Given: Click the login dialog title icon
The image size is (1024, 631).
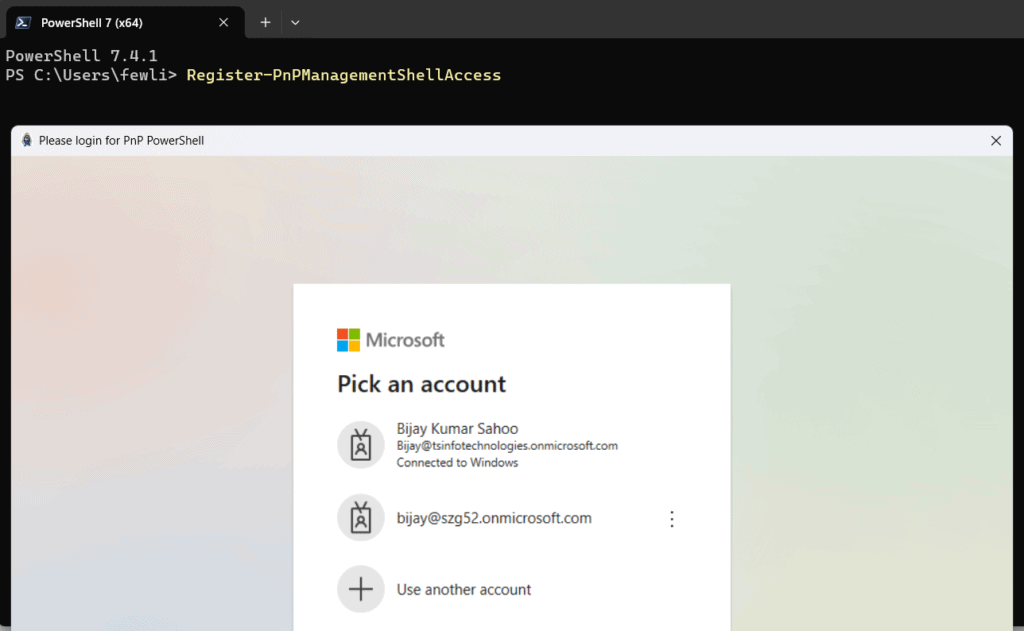Looking at the screenshot, I should coord(27,140).
